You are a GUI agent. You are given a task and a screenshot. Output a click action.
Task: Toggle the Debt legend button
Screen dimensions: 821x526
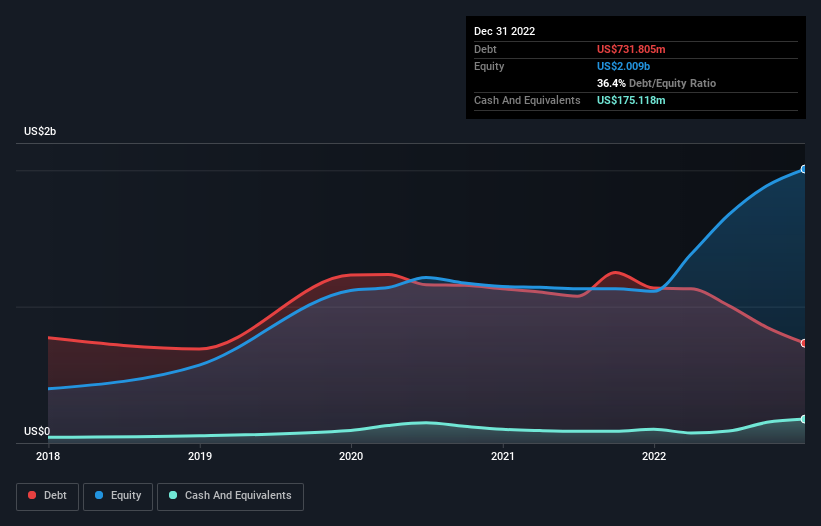pos(47,496)
